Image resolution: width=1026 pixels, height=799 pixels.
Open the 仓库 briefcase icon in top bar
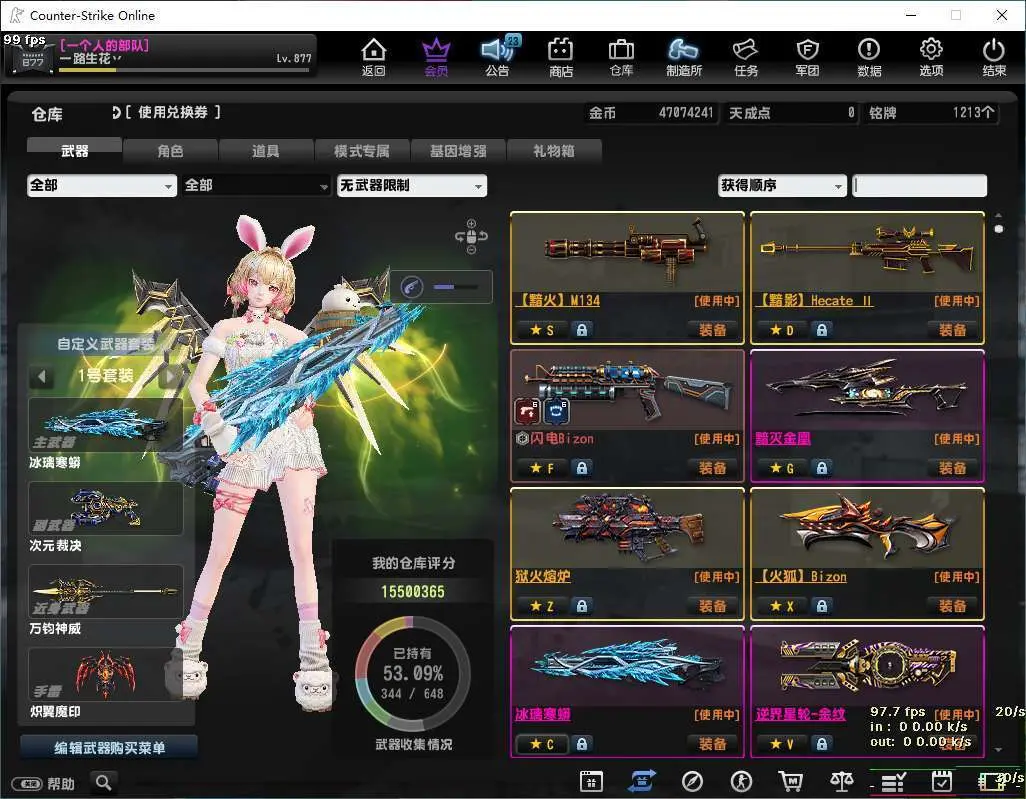(621, 58)
